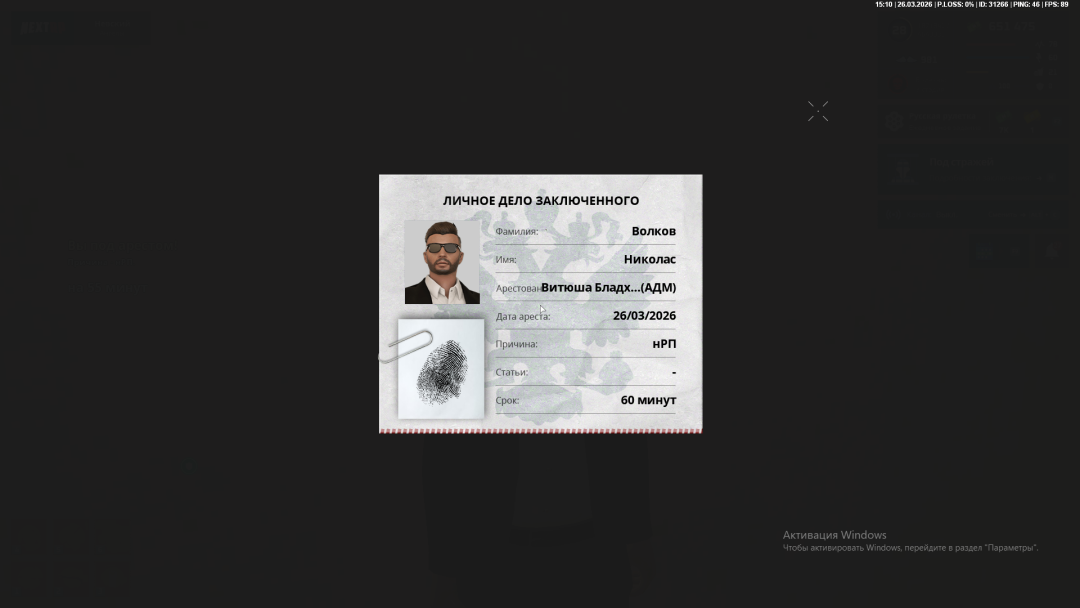1080x608 pixels.
Task: Click the paperclip on the fingerprint sheet
Action: point(406,345)
